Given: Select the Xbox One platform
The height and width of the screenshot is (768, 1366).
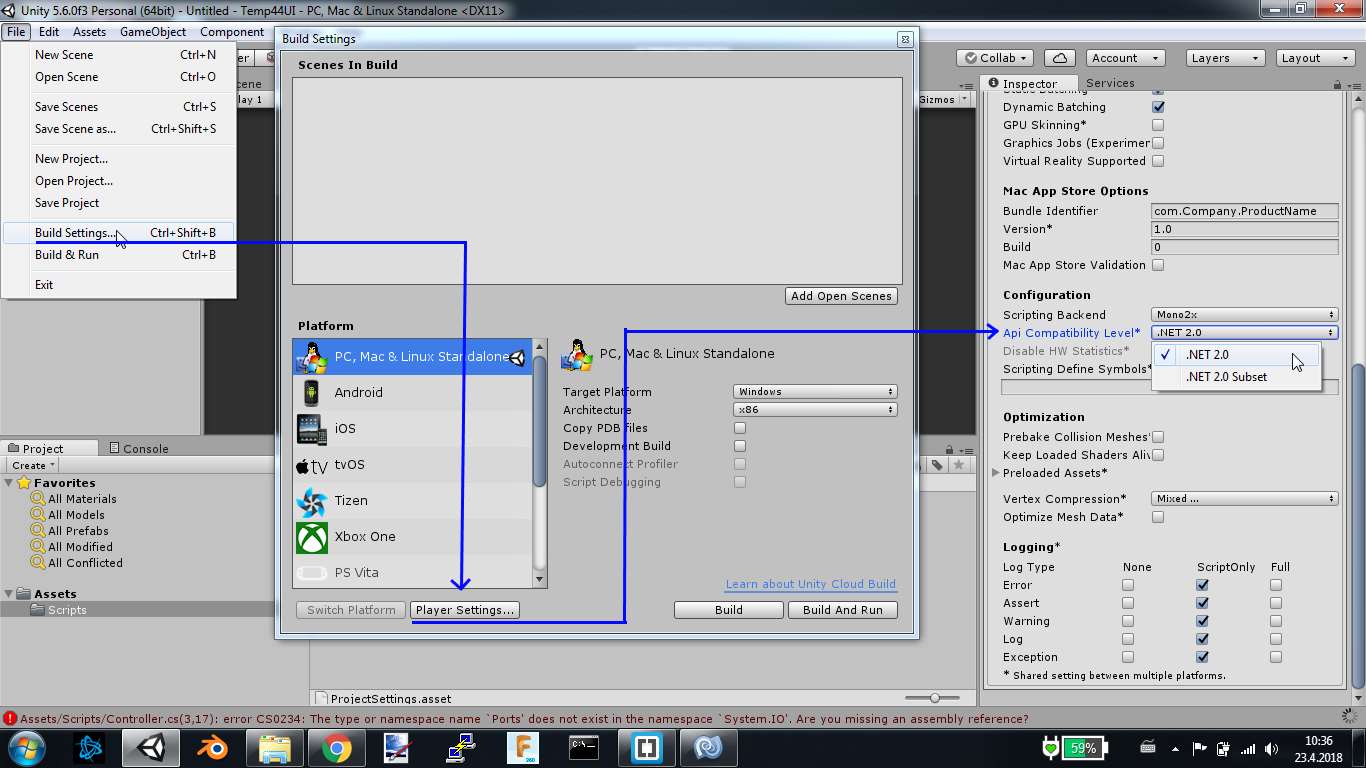Looking at the screenshot, I should click(413, 536).
